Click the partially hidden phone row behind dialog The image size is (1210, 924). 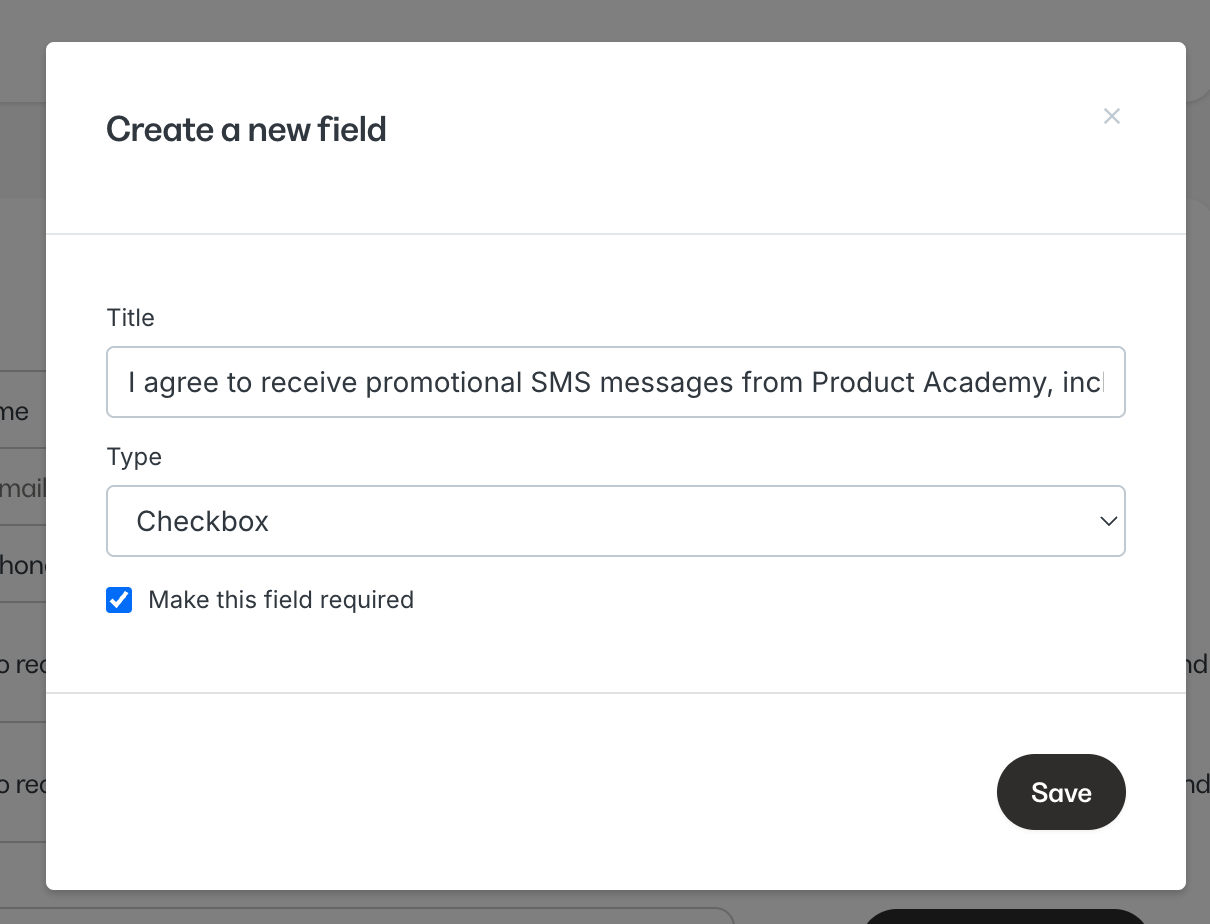pos(23,564)
